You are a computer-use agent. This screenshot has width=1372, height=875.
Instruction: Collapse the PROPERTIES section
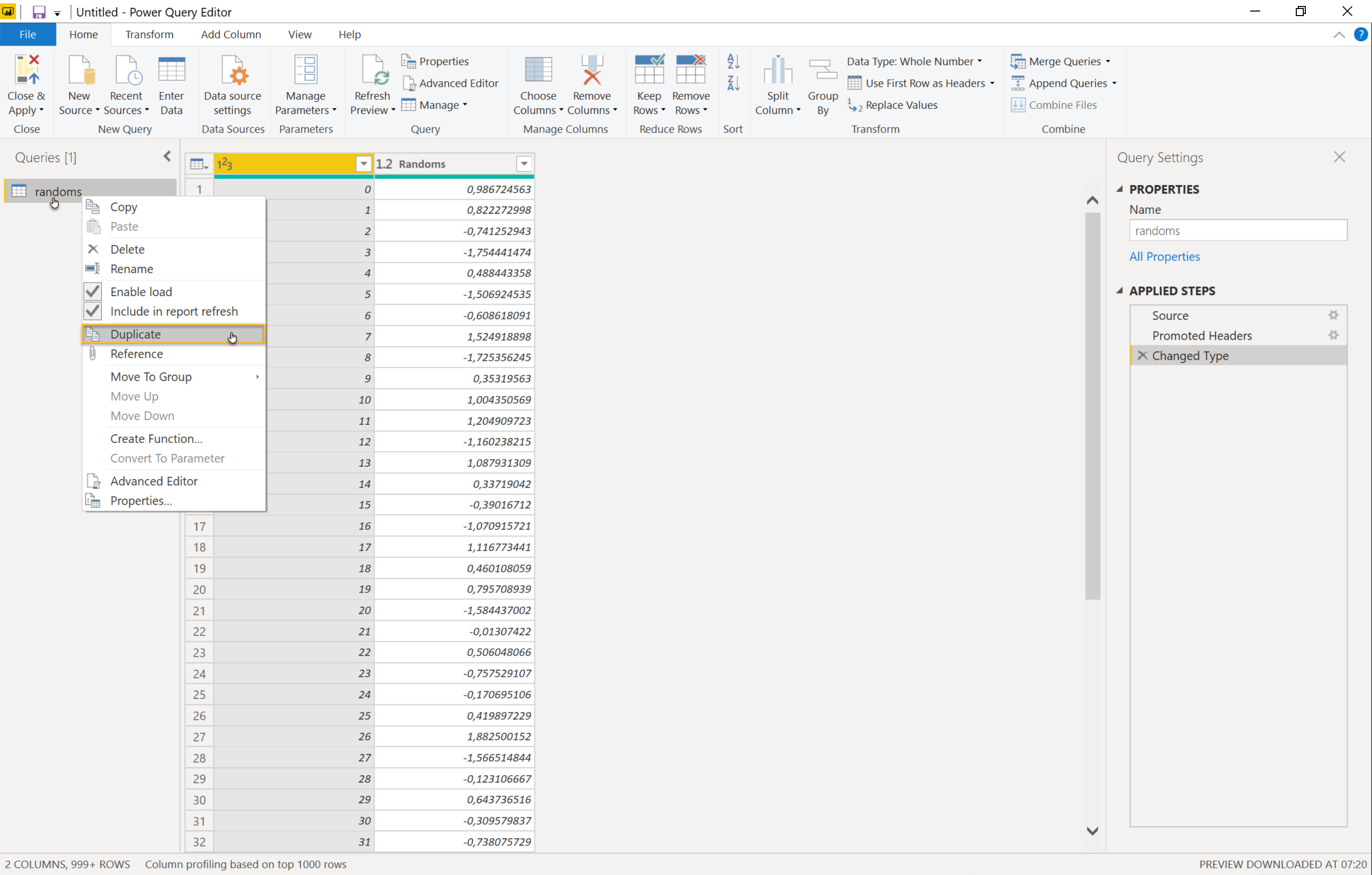1120,189
